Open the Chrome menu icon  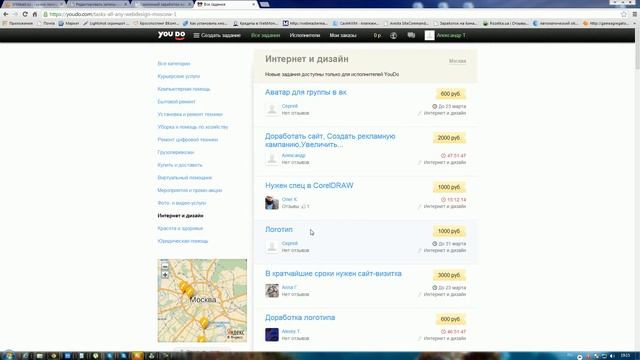click(635, 14)
